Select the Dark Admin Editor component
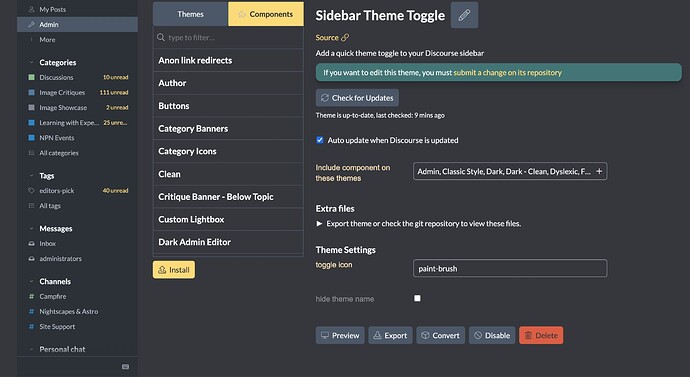The width and height of the screenshot is (690, 377). tap(228, 242)
